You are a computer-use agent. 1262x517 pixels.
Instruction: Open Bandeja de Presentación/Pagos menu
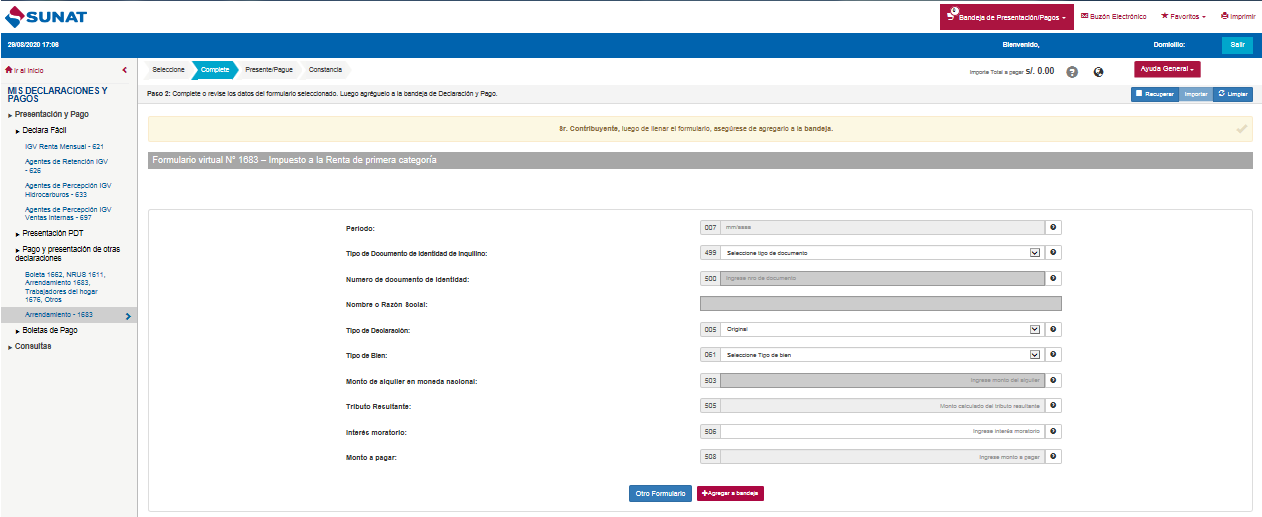click(1006, 17)
